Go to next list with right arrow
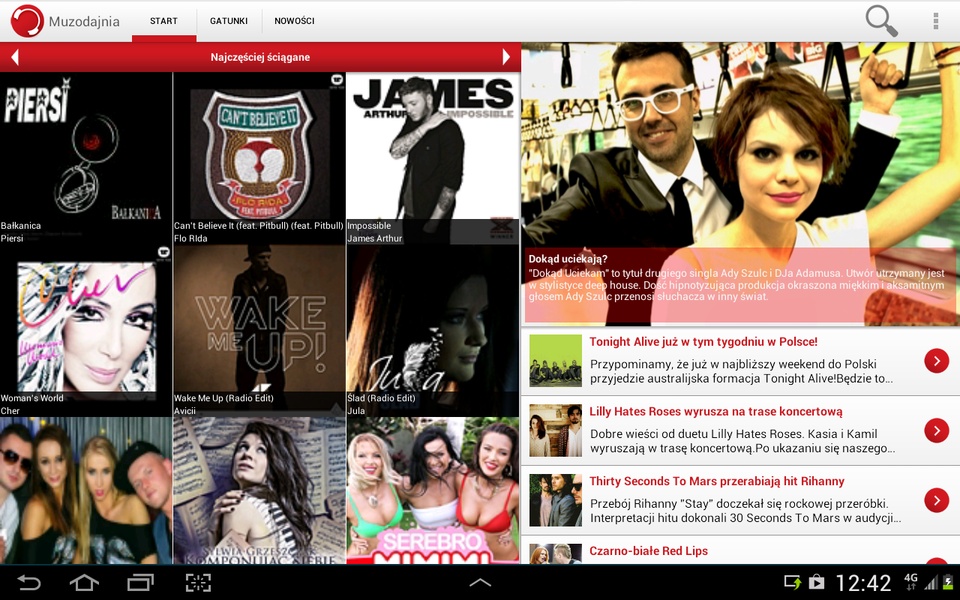Image resolution: width=960 pixels, height=600 pixels. click(x=506, y=57)
